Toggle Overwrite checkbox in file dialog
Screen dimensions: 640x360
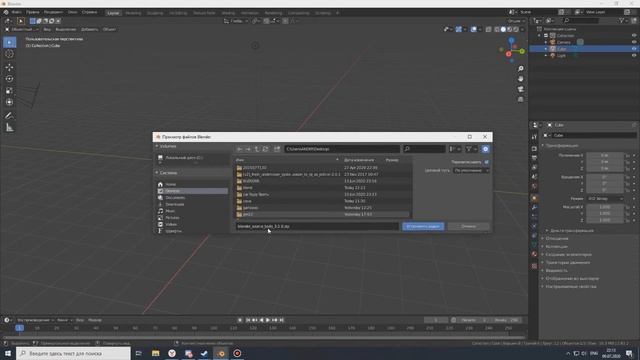tap(486, 162)
